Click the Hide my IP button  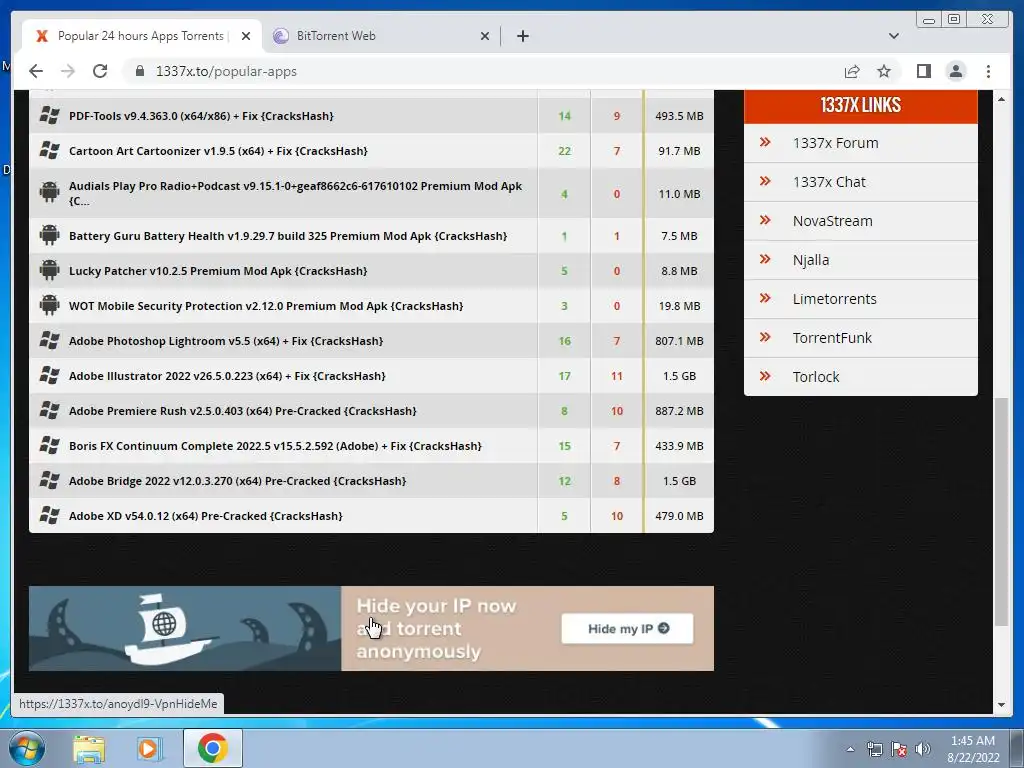tap(627, 628)
